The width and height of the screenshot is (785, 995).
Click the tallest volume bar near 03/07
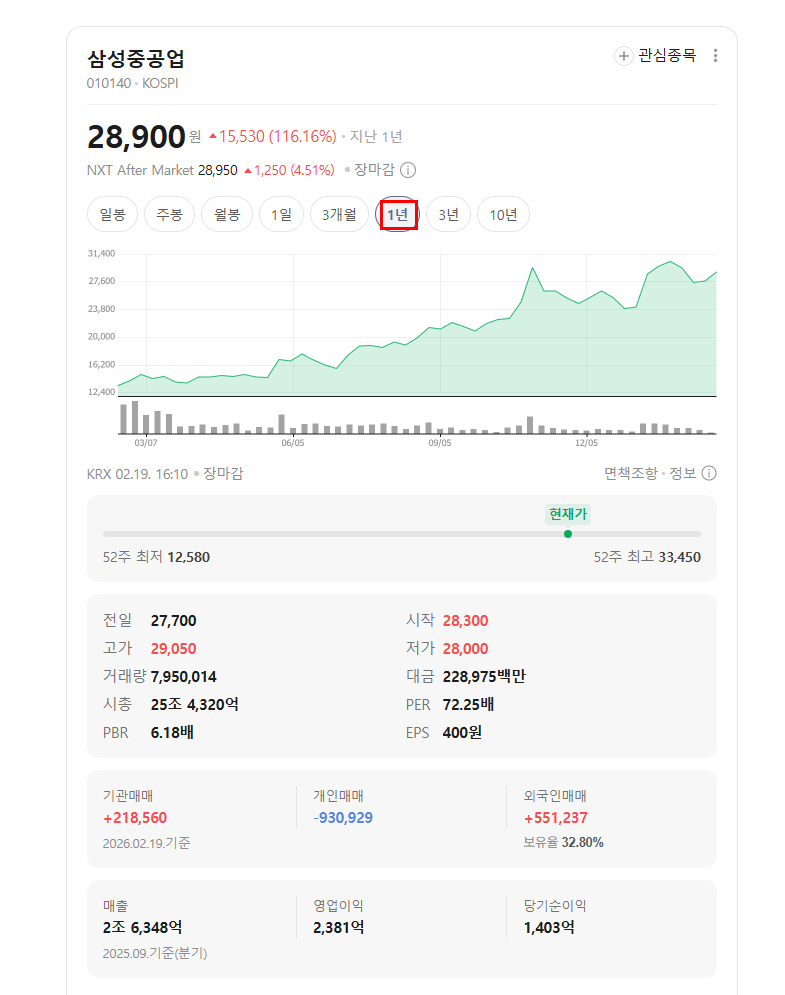[135, 418]
